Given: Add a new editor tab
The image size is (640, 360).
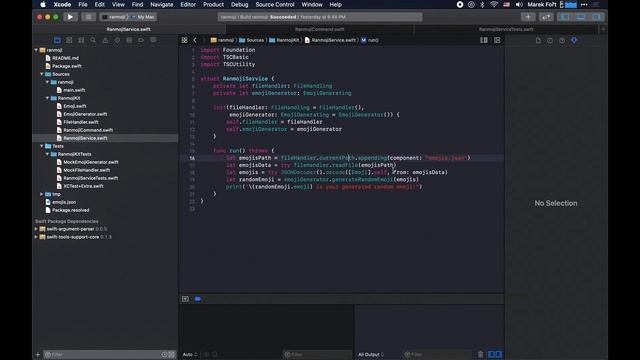Looking at the screenshot, I should (x=603, y=29).
